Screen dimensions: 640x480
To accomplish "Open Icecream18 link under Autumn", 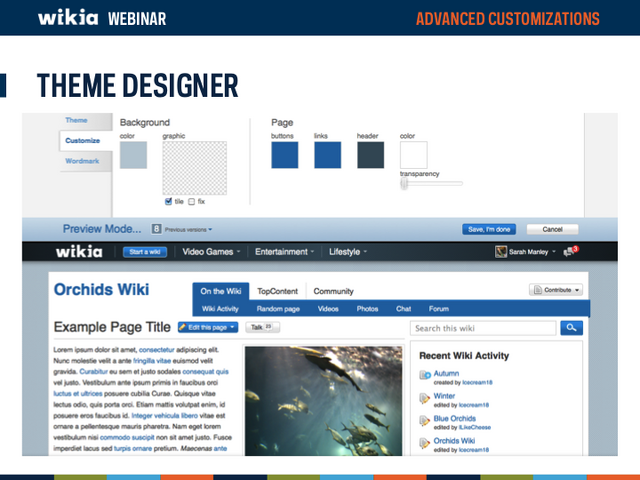I will click(x=477, y=382).
